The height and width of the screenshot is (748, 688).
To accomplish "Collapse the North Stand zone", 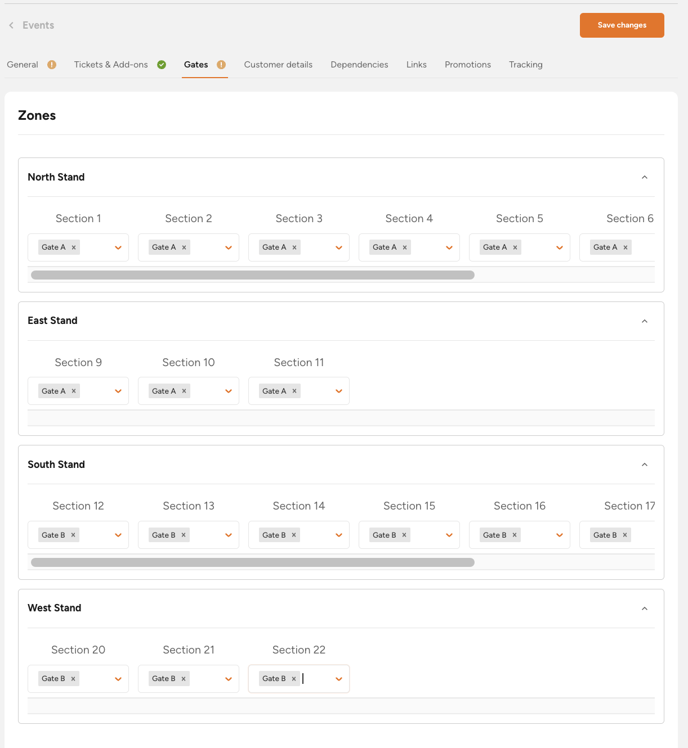I will [x=644, y=178].
